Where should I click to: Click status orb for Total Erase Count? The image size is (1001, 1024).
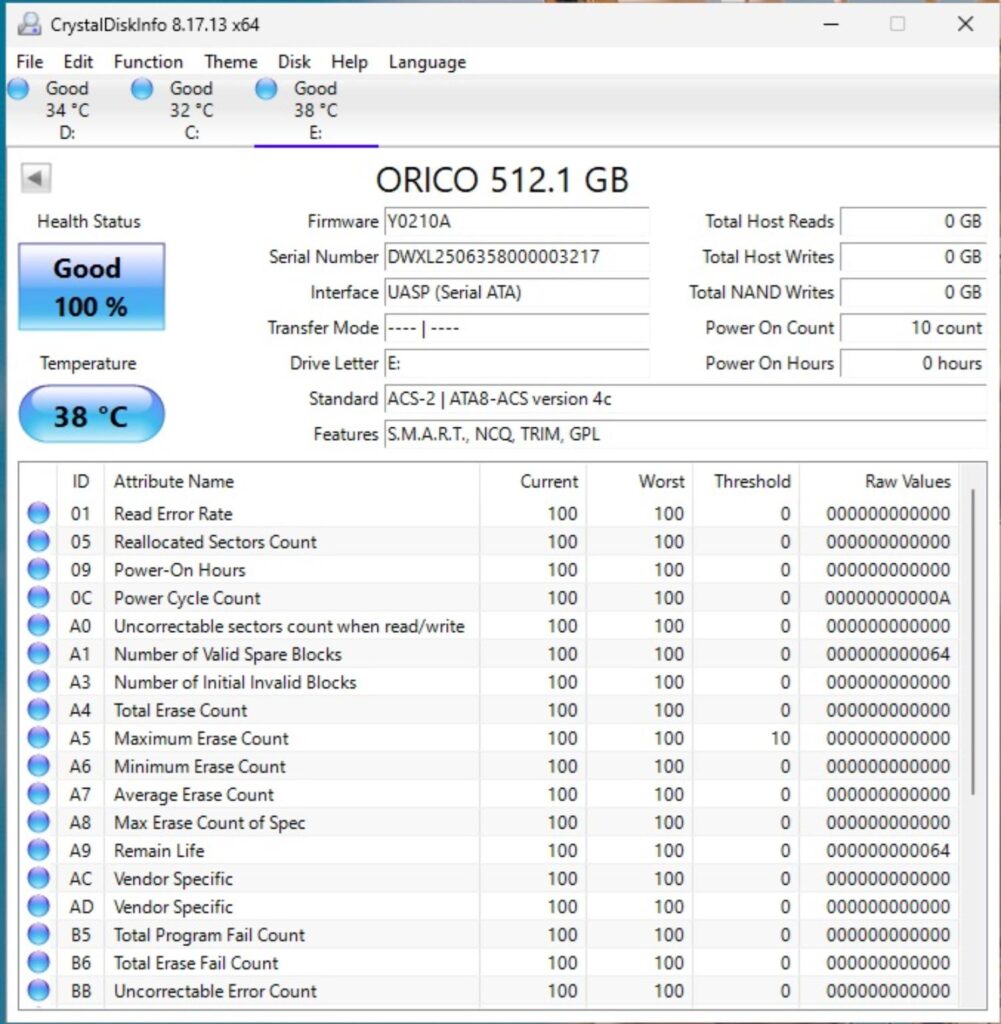[39, 710]
